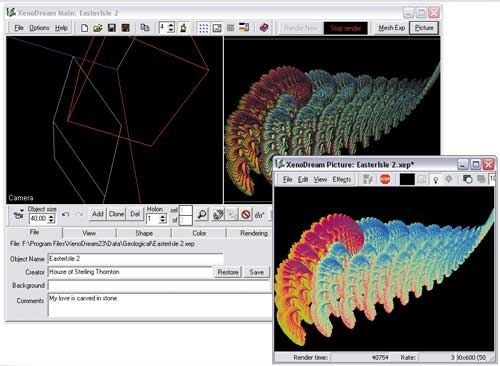Click the gray square icon beside black swatch
Image resolution: width=500 pixels, height=366 pixels.
point(422,179)
